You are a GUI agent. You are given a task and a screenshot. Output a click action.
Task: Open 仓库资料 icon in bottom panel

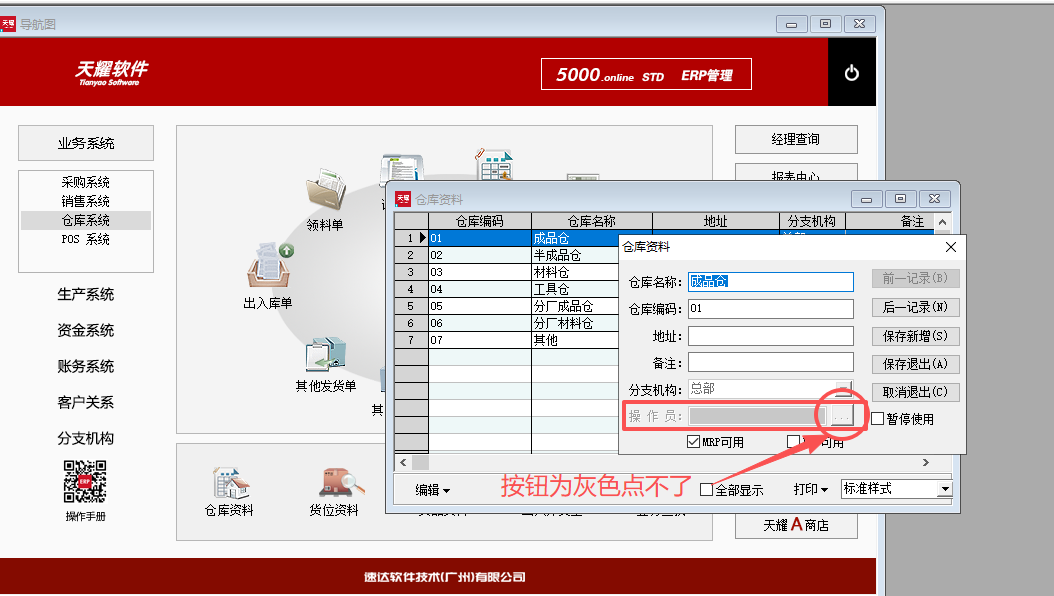tap(228, 484)
